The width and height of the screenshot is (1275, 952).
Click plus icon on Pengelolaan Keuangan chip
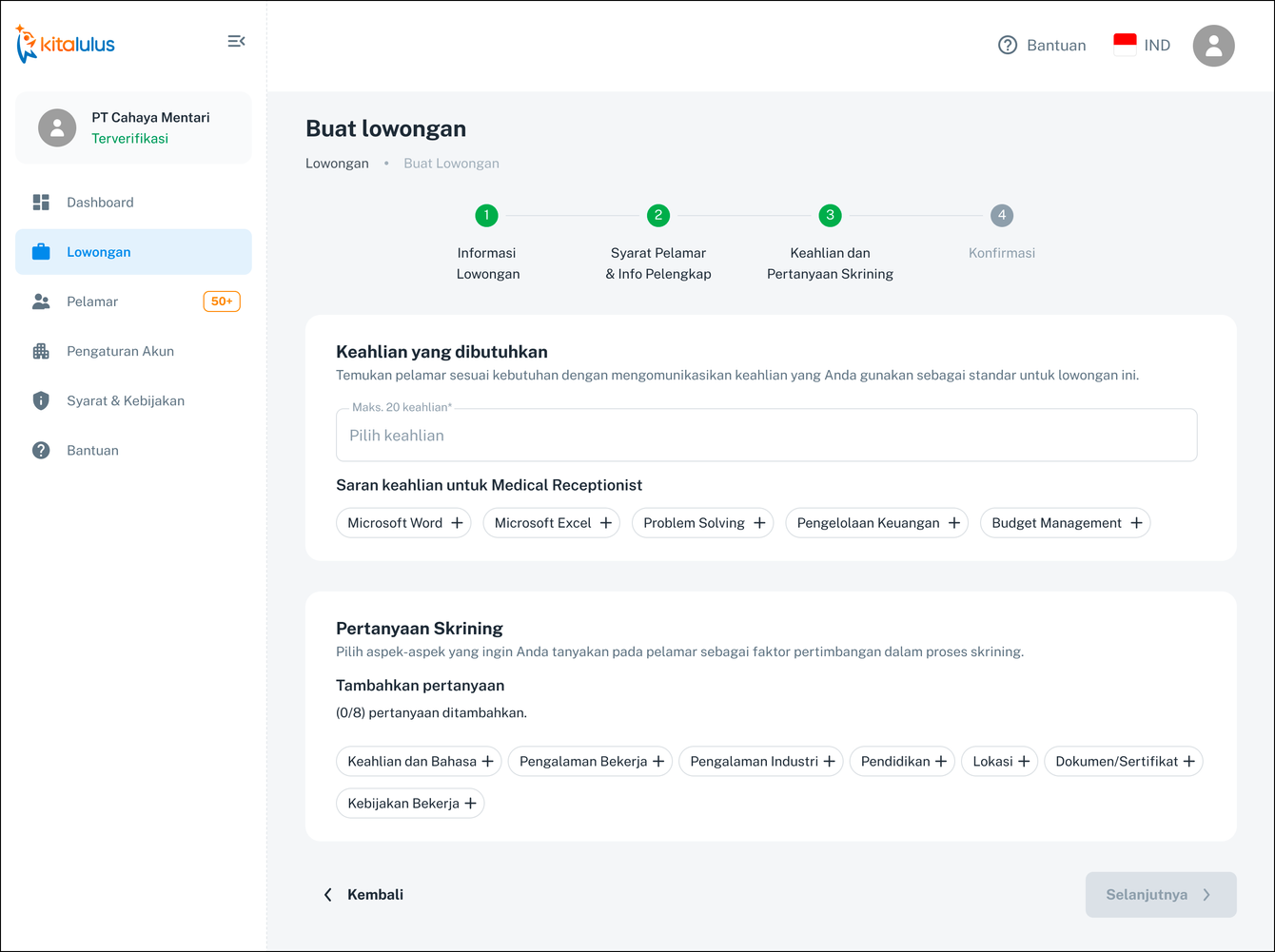(x=954, y=523)
